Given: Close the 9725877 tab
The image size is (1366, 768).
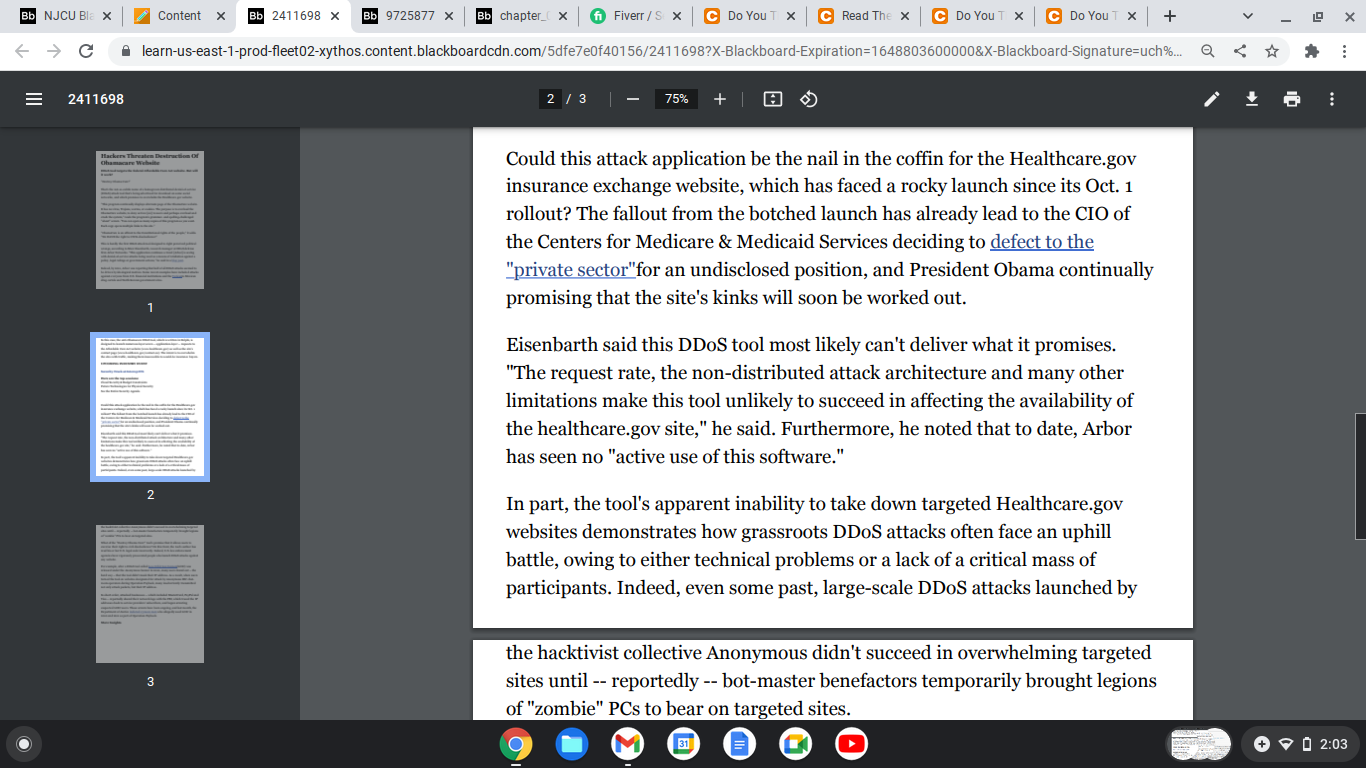Looking at the screenshot, I should point(447,16).
